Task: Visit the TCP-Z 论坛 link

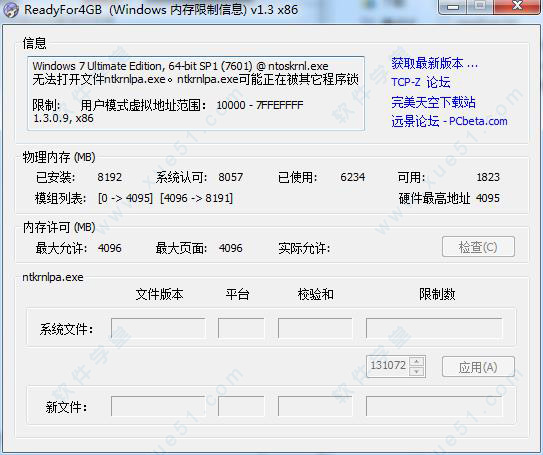Action: (x=420, y=82)
